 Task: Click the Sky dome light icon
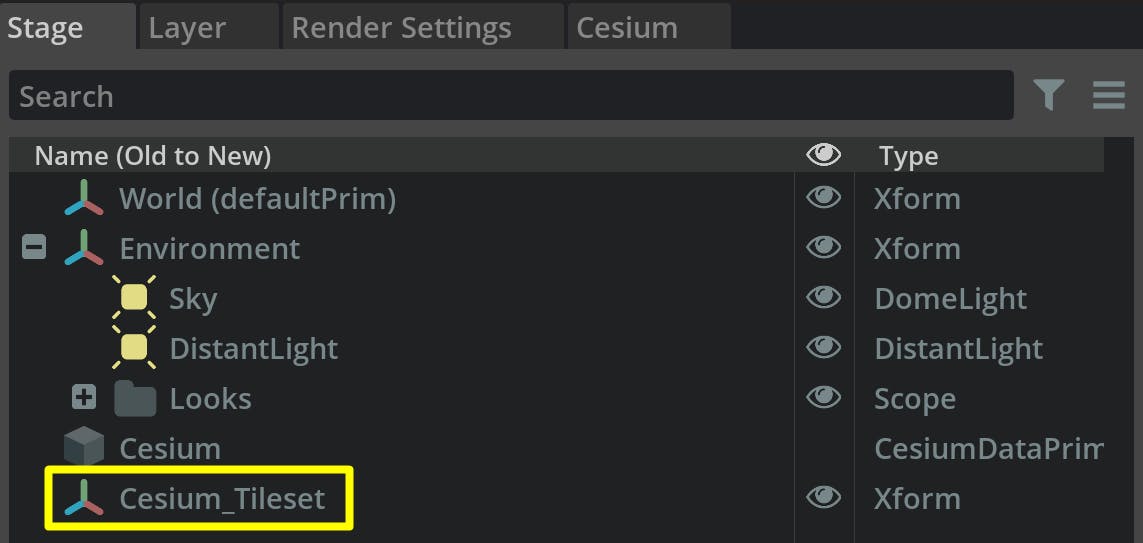click(134, 298)
